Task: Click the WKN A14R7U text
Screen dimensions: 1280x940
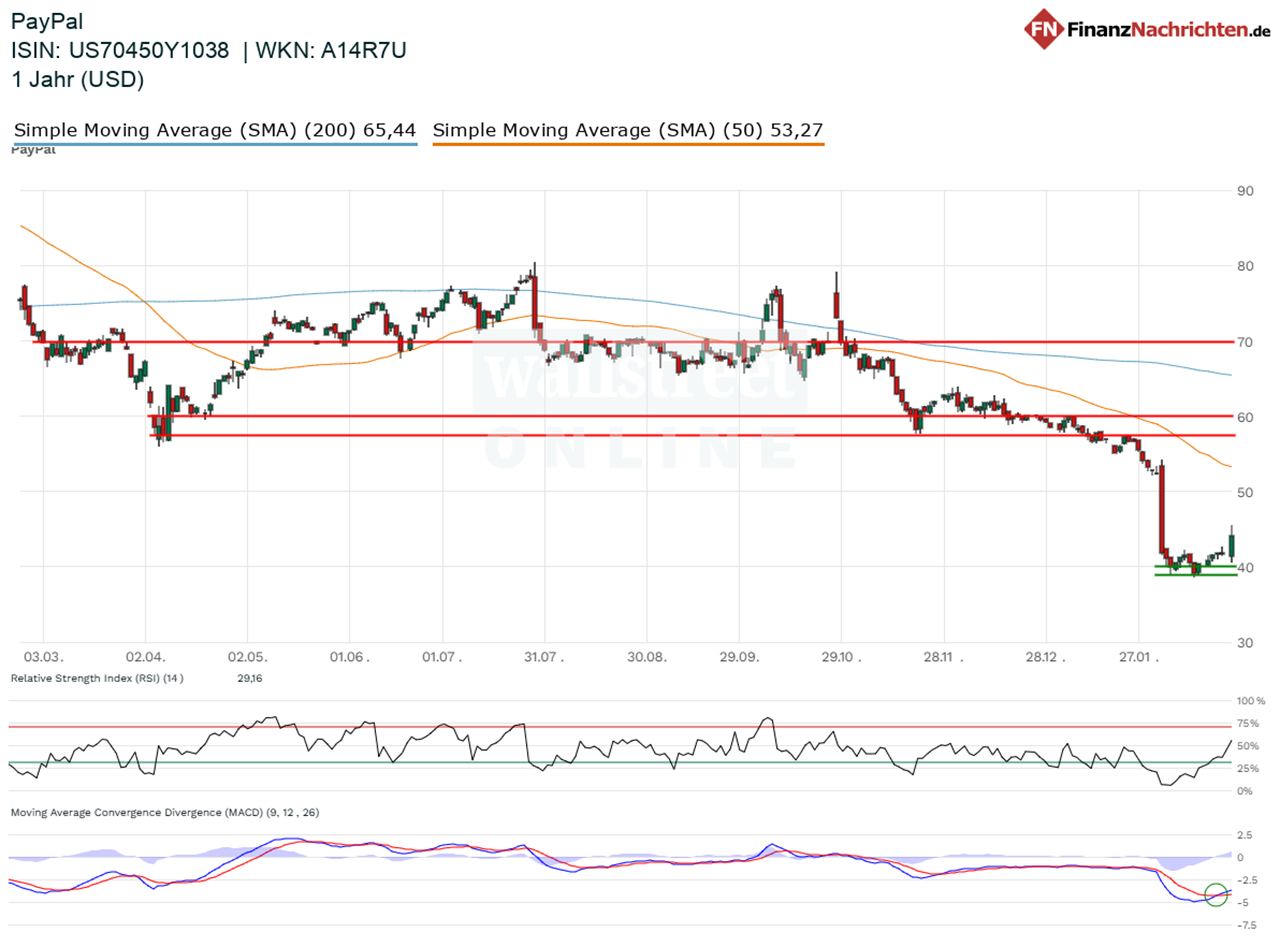Action: pyautogui.click(x=329, y=49)
